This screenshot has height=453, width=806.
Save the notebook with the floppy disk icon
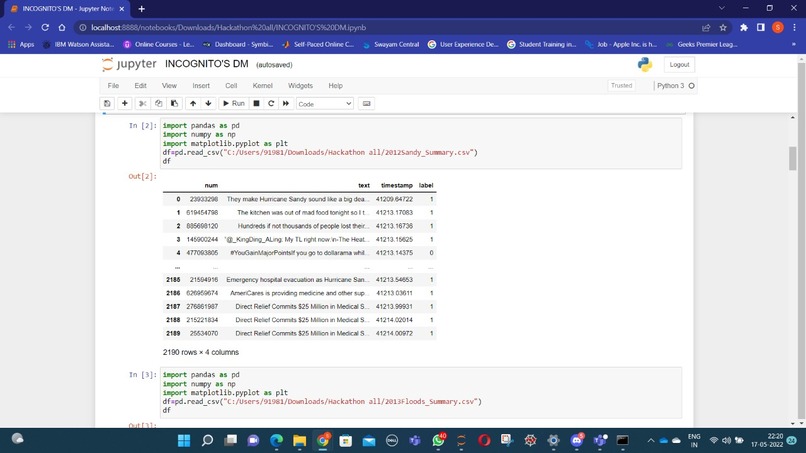107,103
